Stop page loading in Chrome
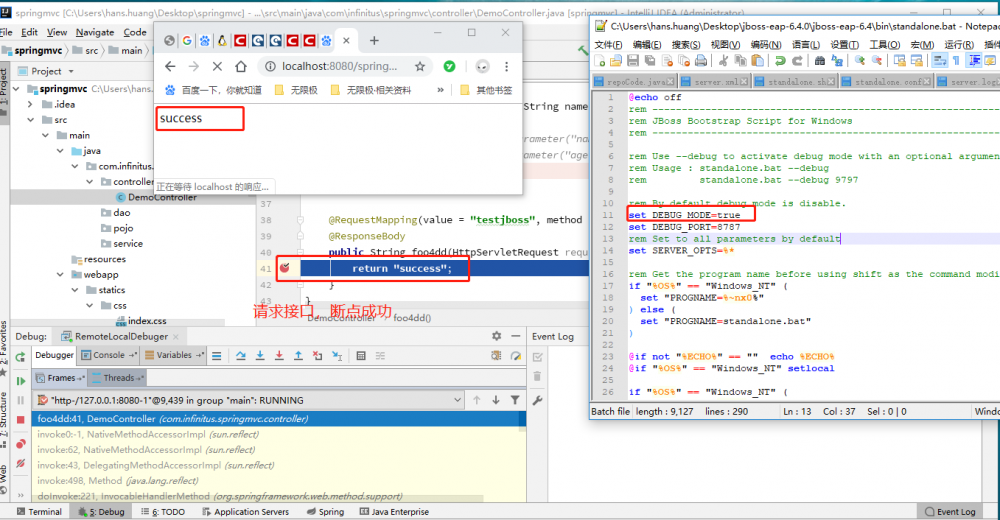This screenshot has height=520, width=1000. (x=217, y=66)
